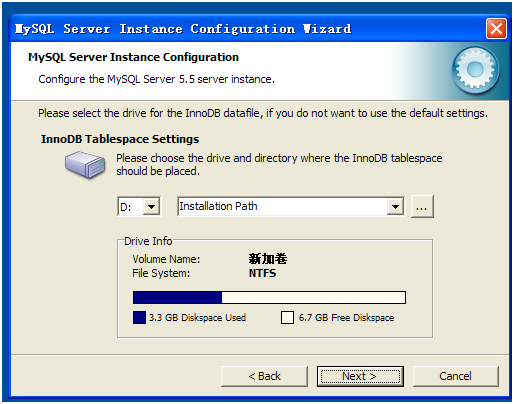Image resolution: width=514 pixels, height=404 pixels.
Task: Click the Drive Info group label
Action: (148, 241)
